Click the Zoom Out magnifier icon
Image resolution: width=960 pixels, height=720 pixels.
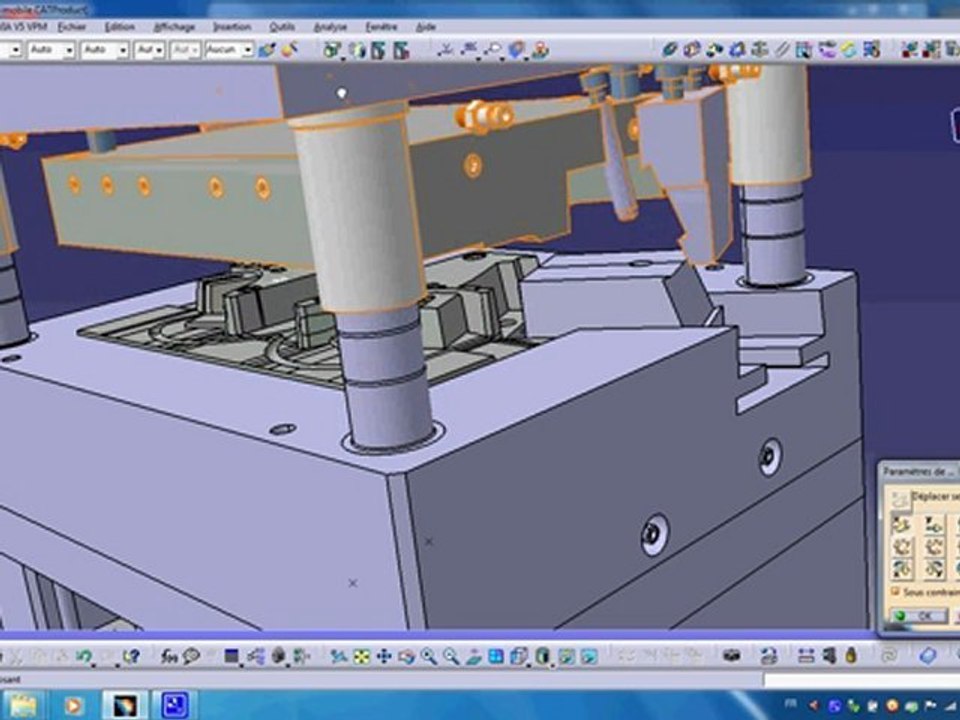tap(451, 656)
